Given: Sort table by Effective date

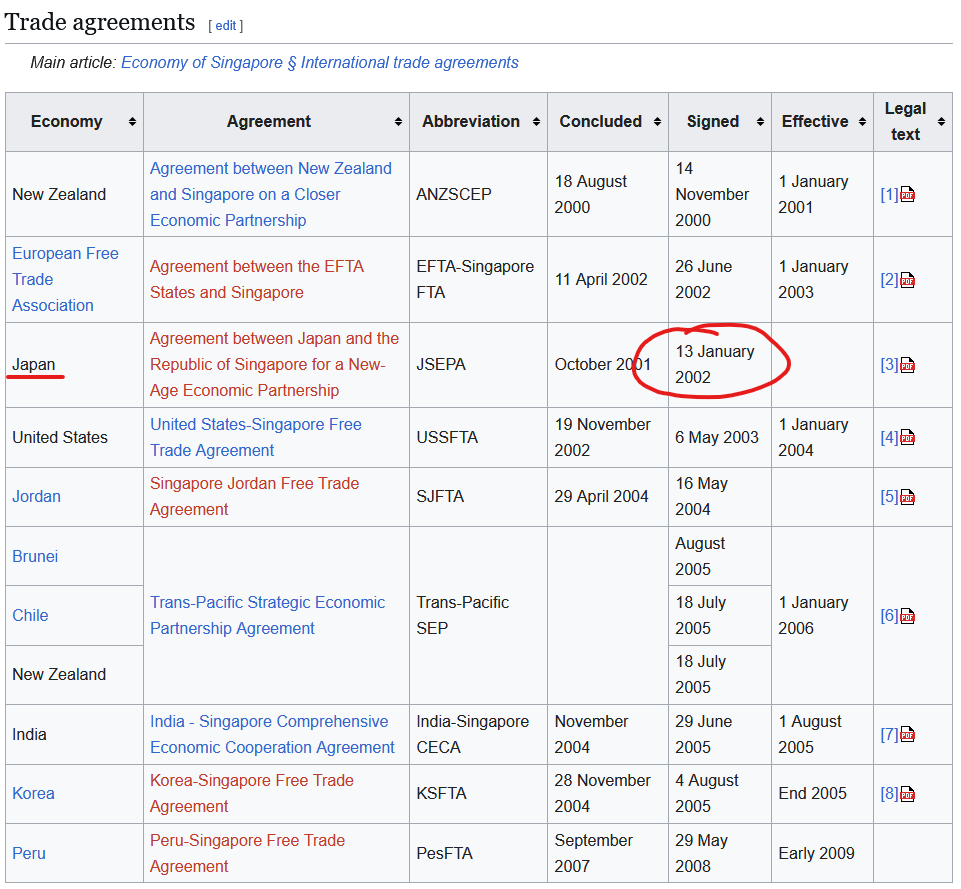Looking at the screenshot, I should [862, 122].
